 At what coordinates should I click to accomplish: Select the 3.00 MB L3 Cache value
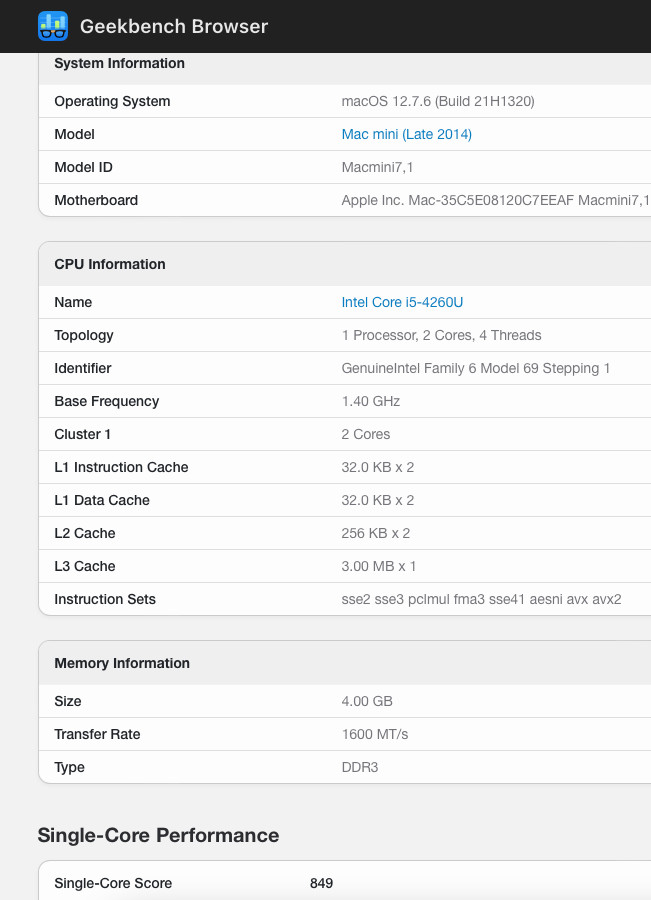coord(379,566)
